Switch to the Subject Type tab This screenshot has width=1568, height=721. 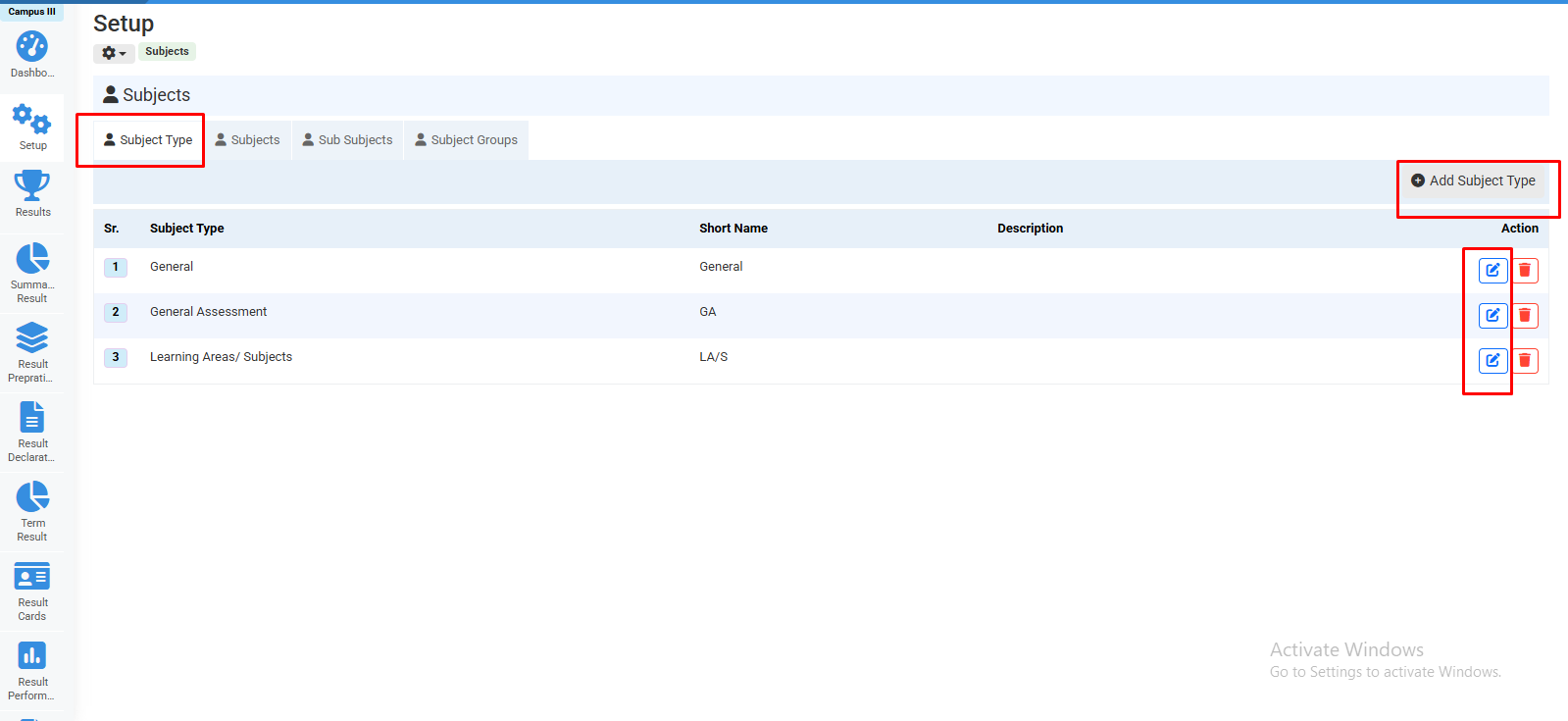(148, 140)
